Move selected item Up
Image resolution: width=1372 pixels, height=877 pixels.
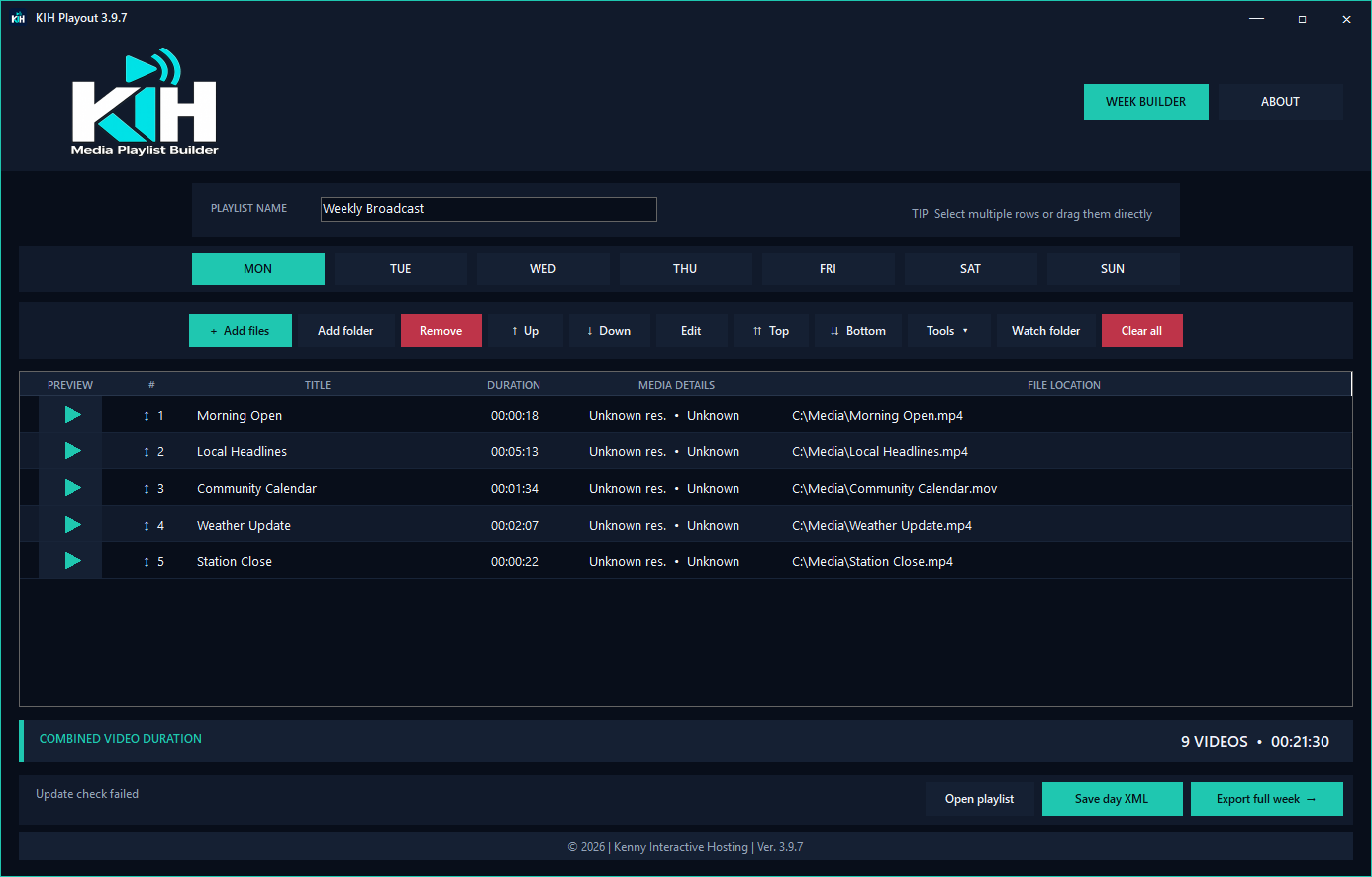tap(526, 331)
